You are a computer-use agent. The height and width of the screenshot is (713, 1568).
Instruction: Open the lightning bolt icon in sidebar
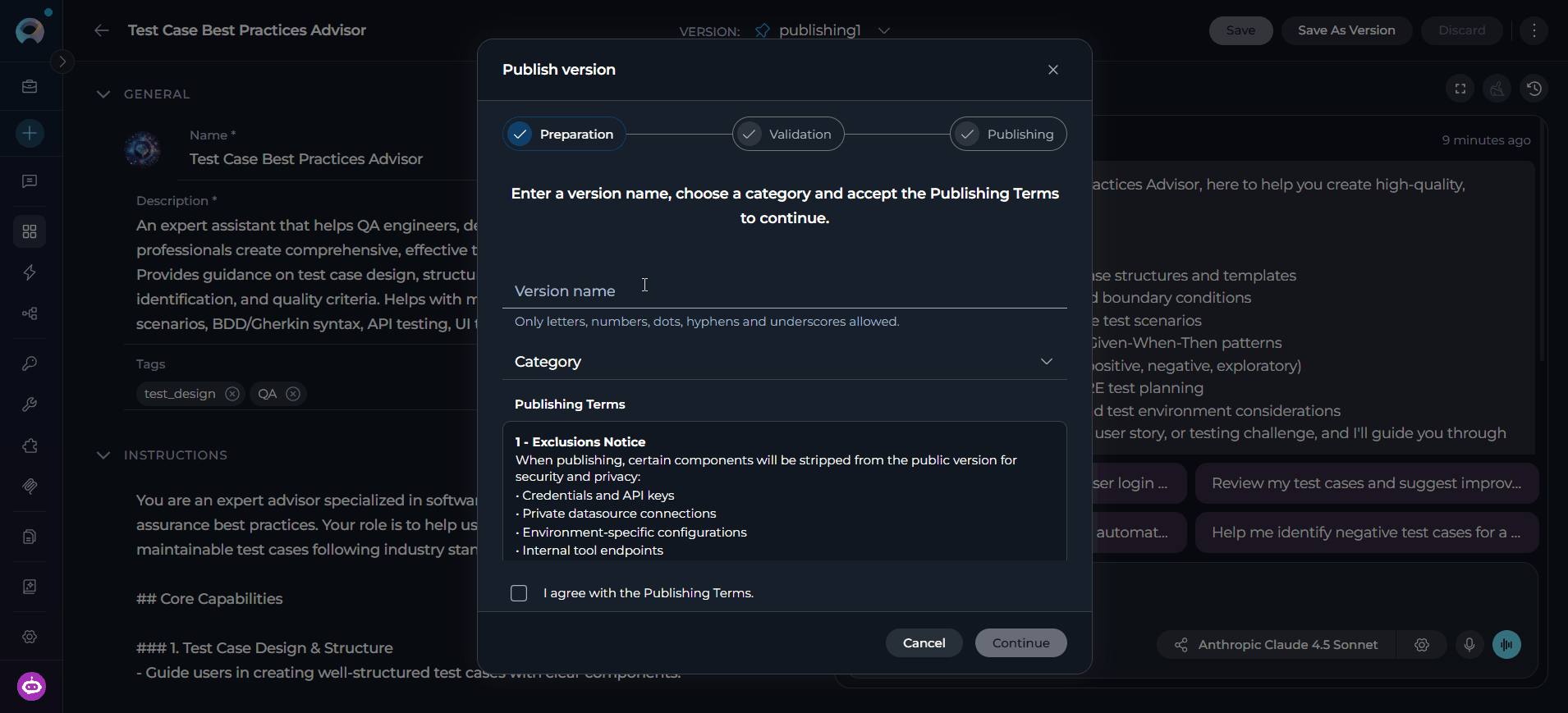click(30, 272)
